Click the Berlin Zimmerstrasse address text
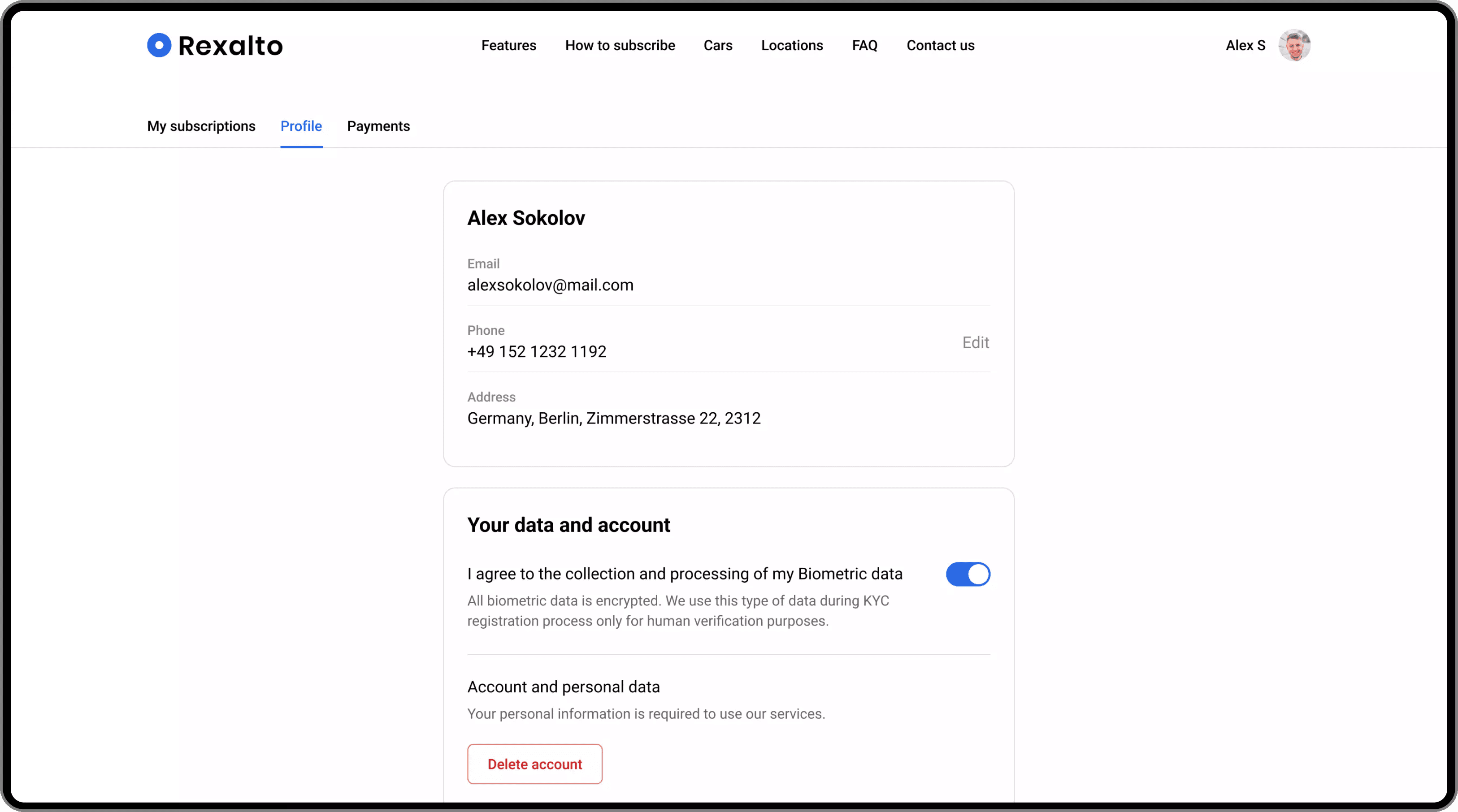 (x=613, y=418)
